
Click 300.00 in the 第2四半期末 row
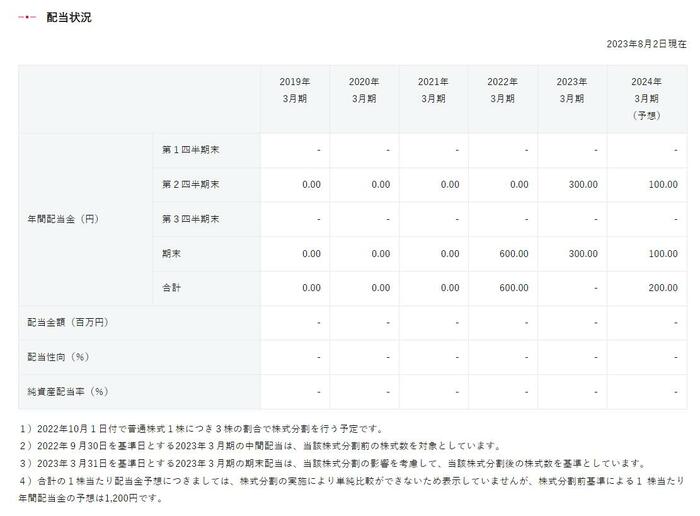click(x=583, y=185)
